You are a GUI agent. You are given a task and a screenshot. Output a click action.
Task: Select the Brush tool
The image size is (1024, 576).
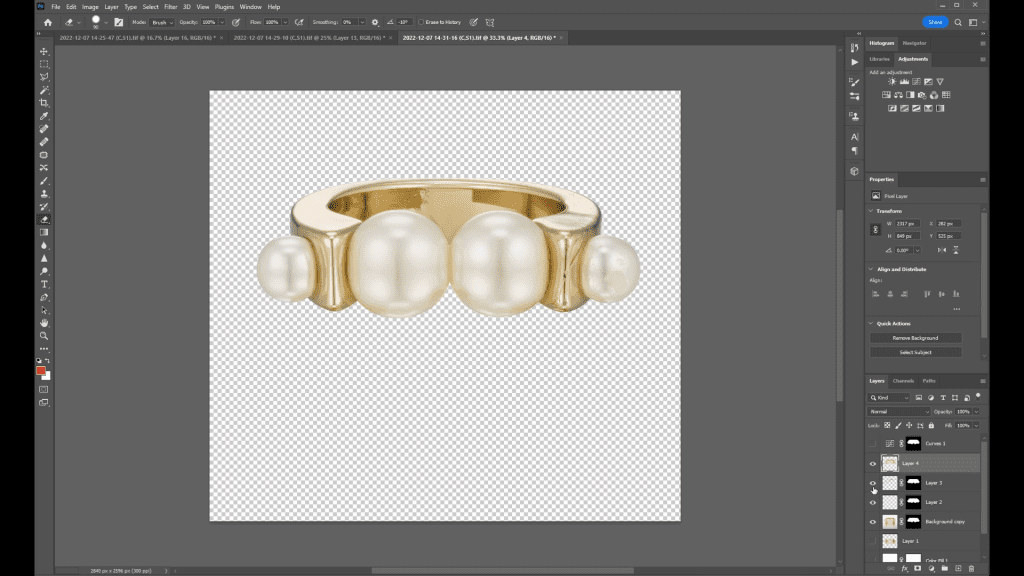(x=44, y=181)
